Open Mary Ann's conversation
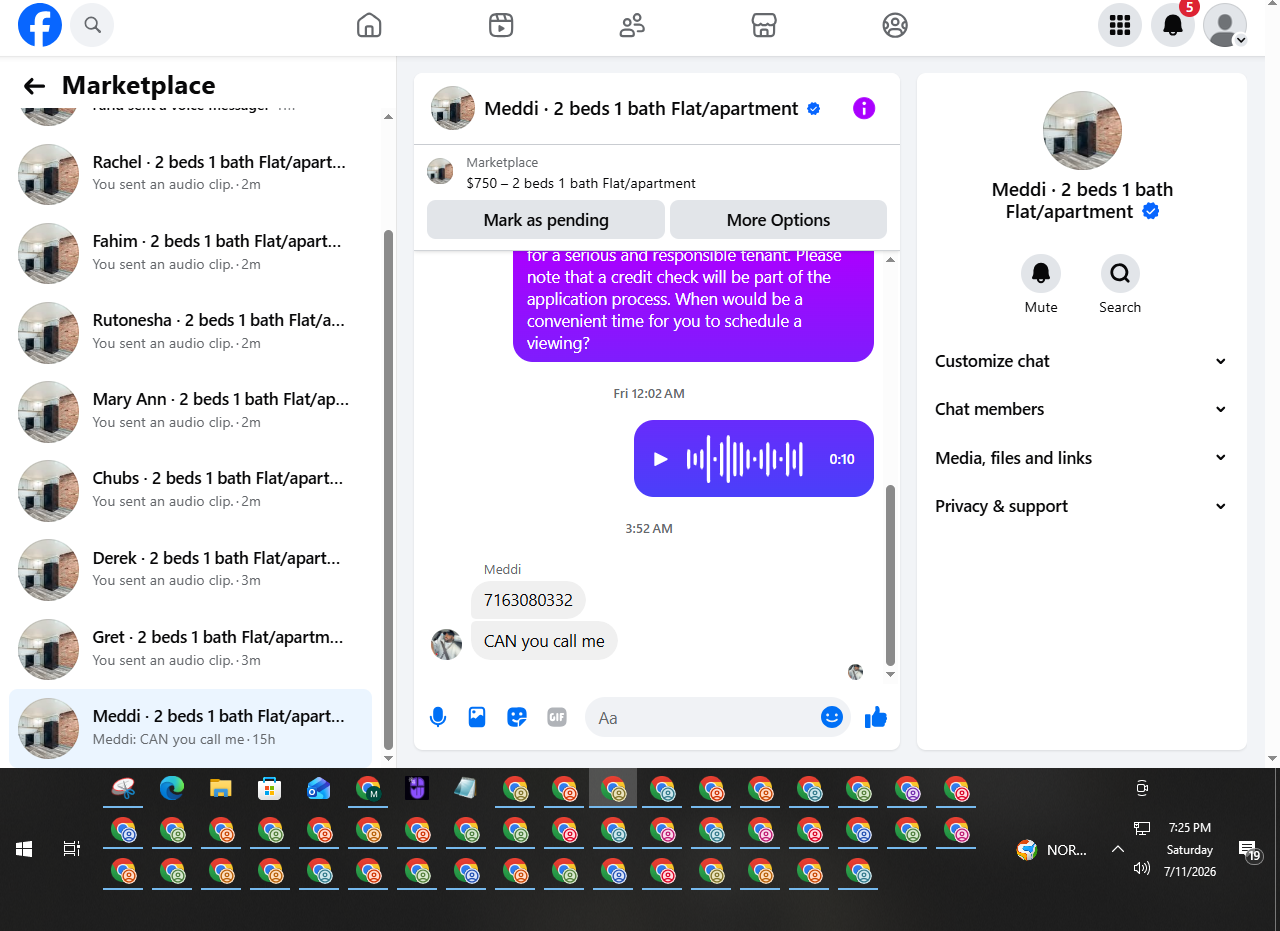The width and height of the screenshot is (1280, 931). point(190,410)
